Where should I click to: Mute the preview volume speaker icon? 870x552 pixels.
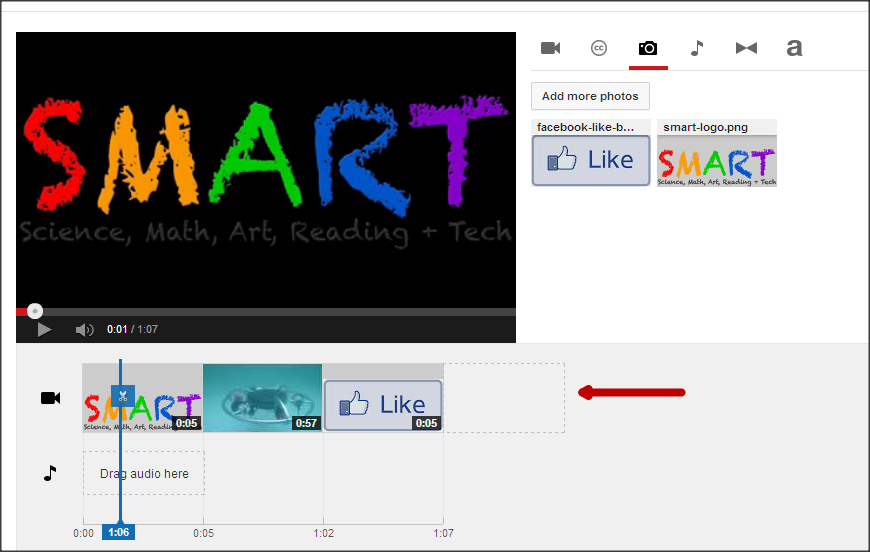pyautogui.click(x=84, y=330)
